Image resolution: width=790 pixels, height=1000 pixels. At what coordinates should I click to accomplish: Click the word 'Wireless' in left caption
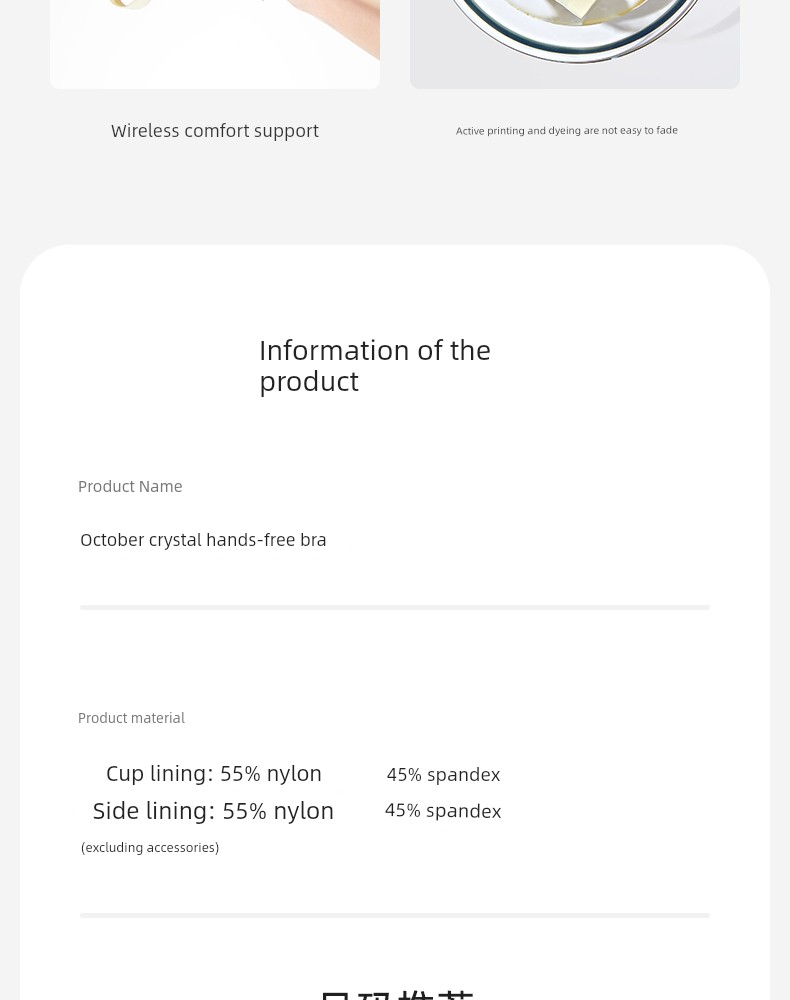145,131
